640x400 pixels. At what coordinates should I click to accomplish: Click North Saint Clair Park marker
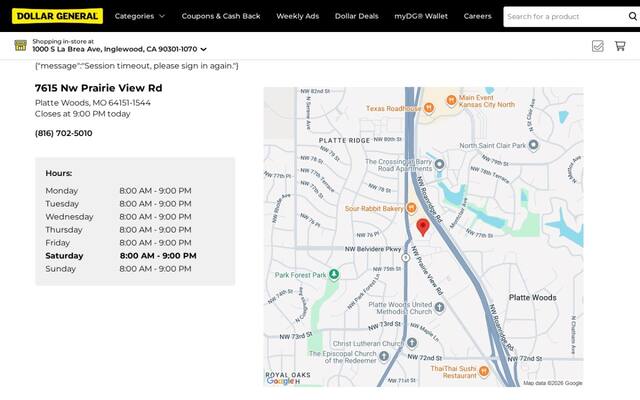(x=533, y=144)
